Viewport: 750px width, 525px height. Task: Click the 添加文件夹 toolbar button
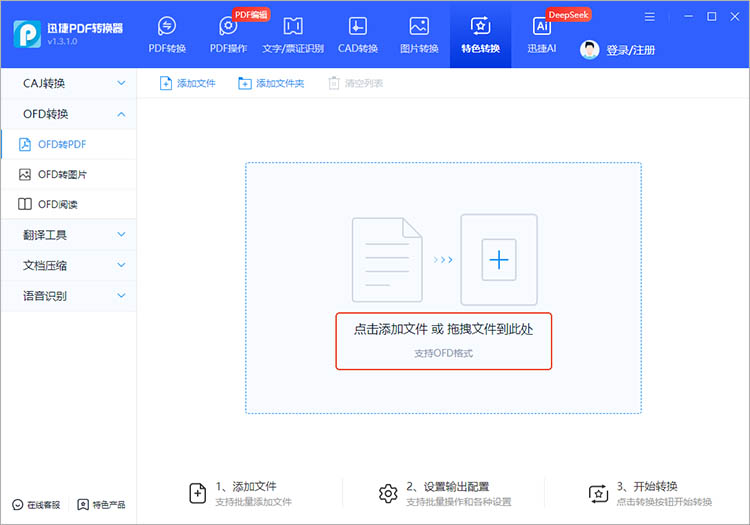271,83
